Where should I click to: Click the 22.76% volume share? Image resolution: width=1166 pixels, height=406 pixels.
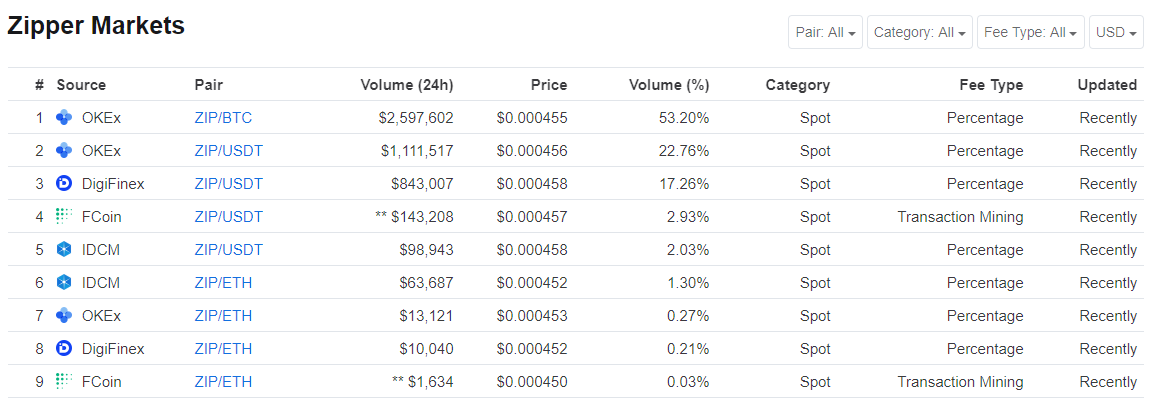686,150
